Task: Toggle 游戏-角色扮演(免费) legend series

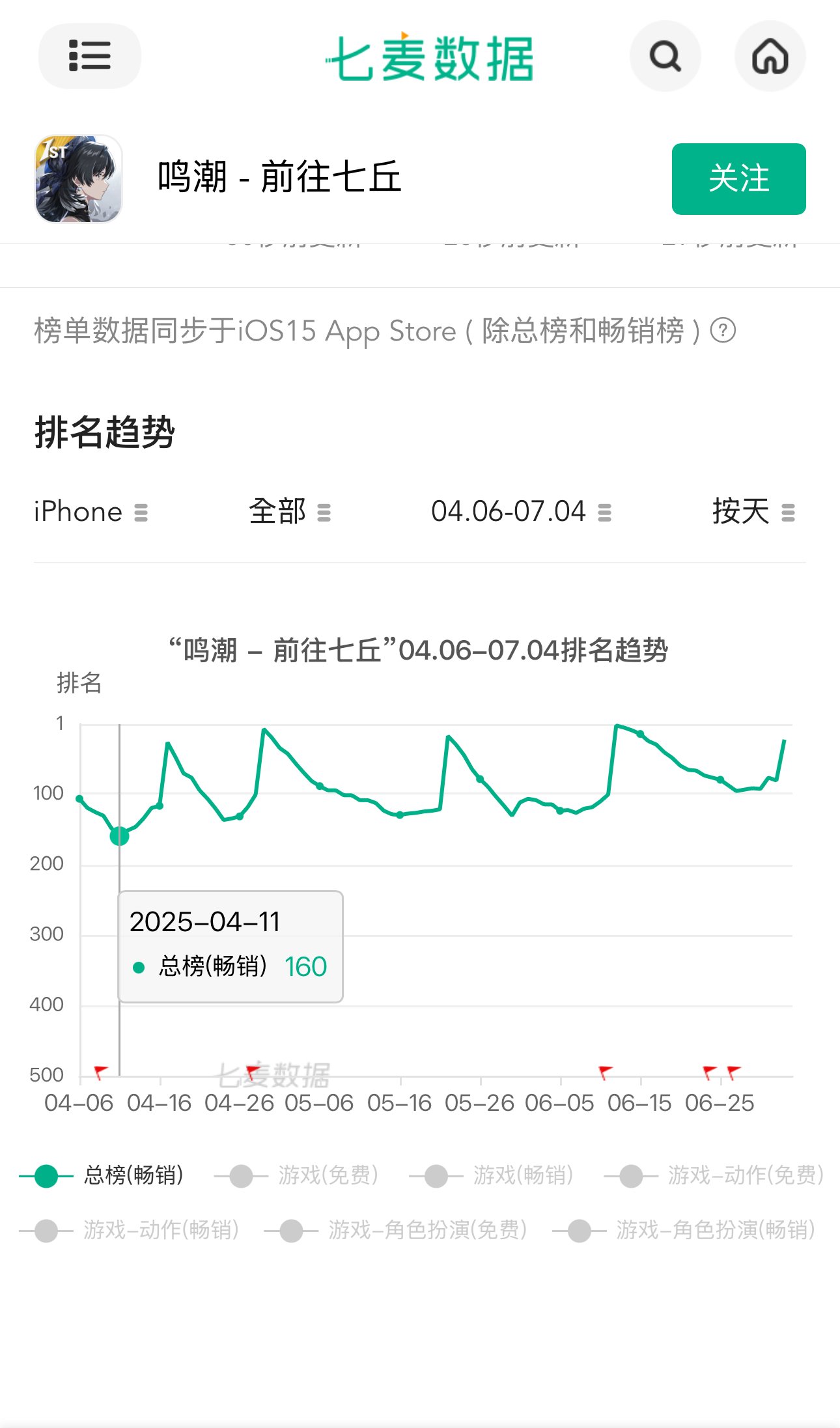Action: [x=396, y=1230]
